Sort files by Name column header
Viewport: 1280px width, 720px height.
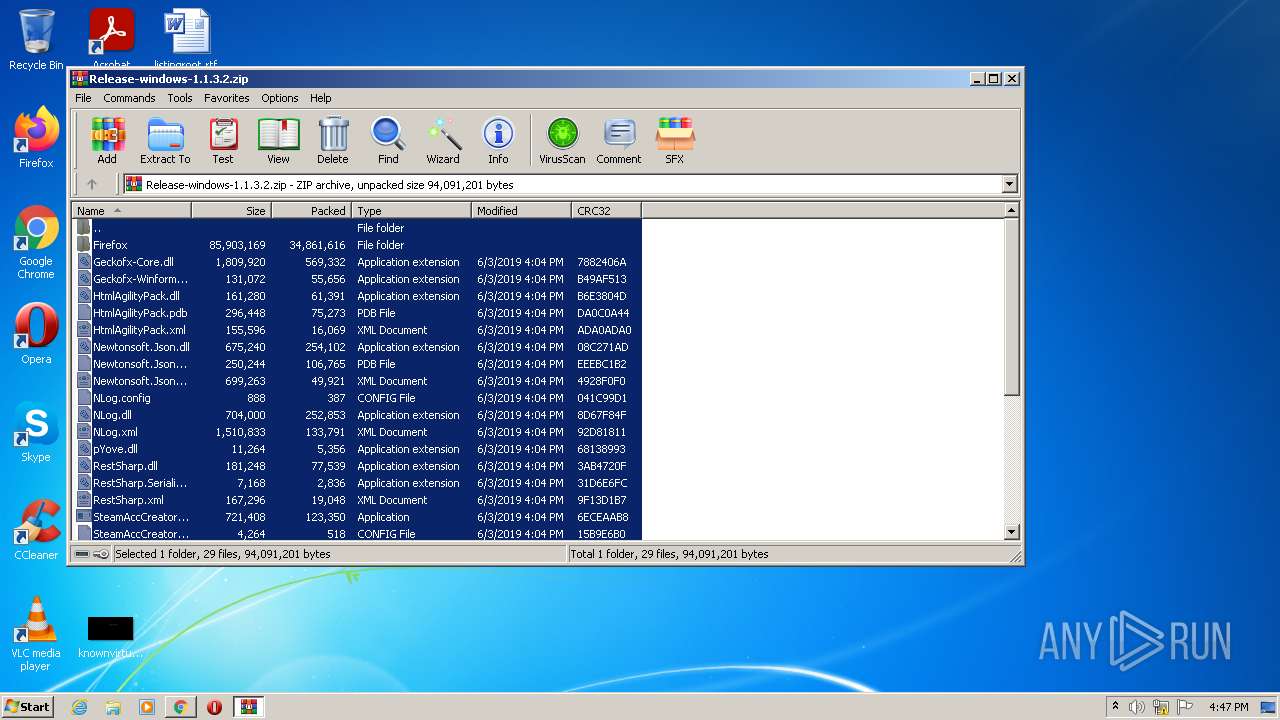[x=130, y=211]
